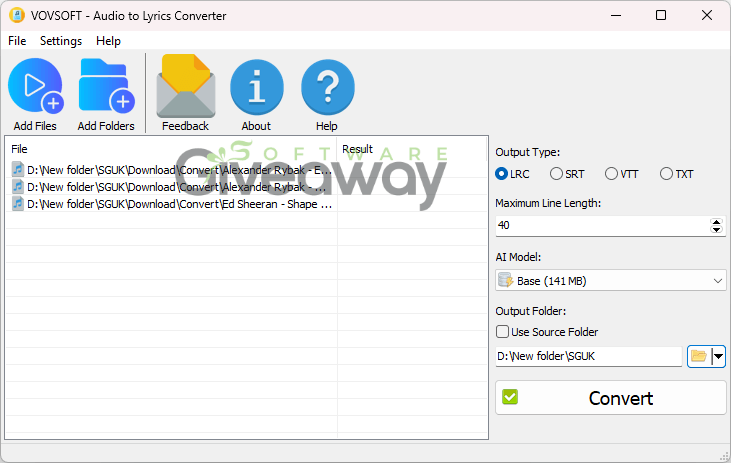
Task: Close the Audio to Lyrics Converter window
Action: tap(707, 15)
